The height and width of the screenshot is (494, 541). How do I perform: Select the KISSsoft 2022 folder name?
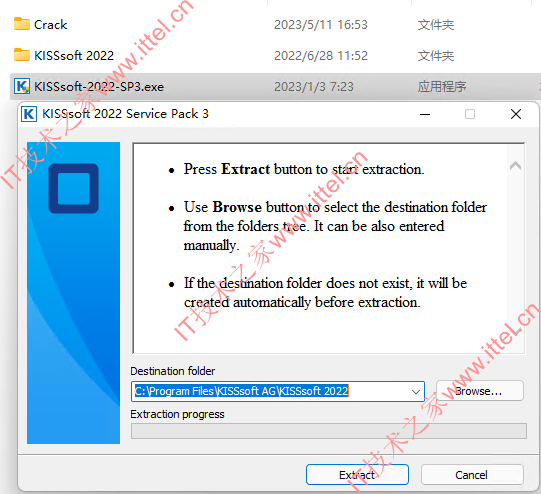[x=74, y=55]
